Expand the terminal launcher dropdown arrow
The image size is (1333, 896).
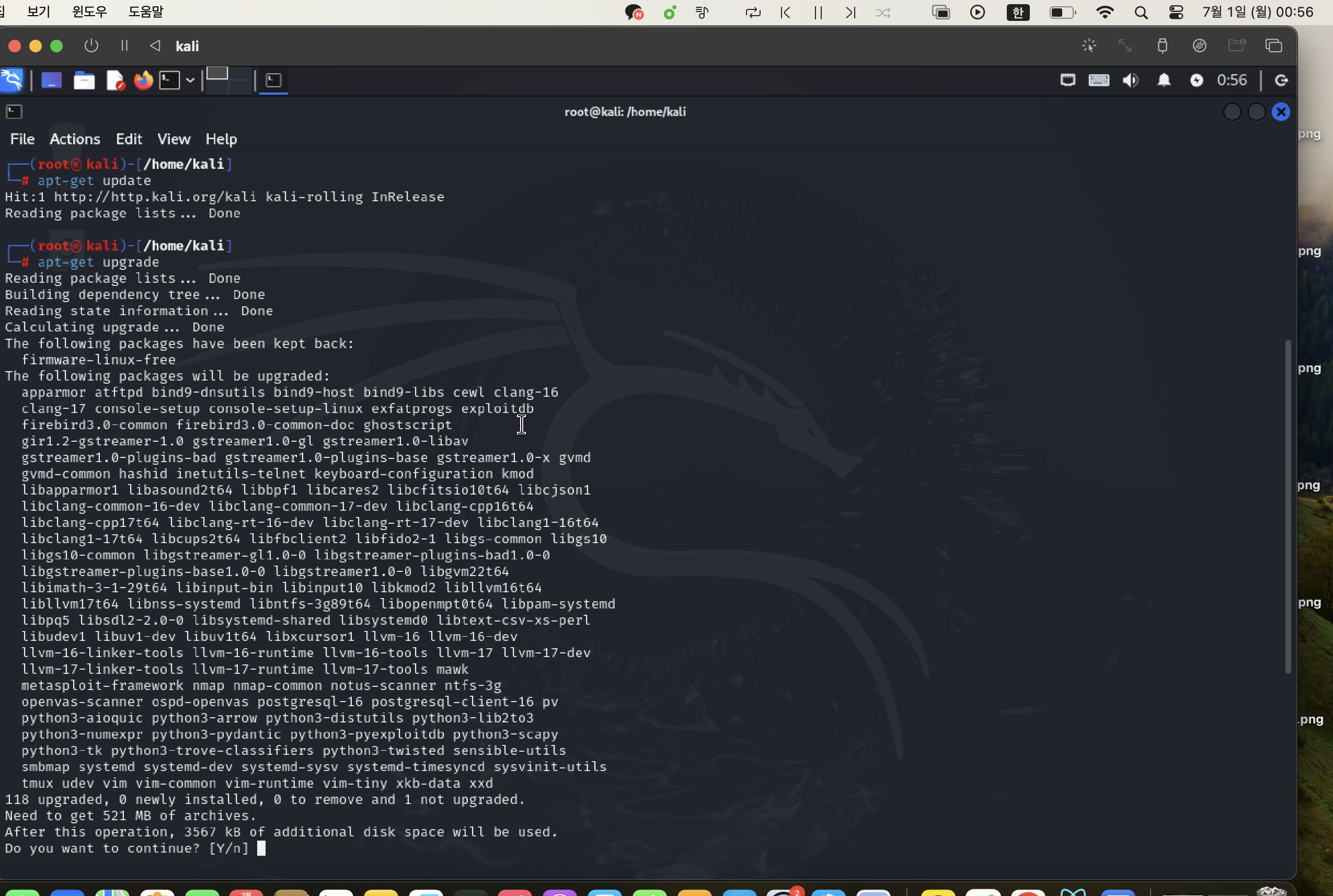[x=190, y=80]
